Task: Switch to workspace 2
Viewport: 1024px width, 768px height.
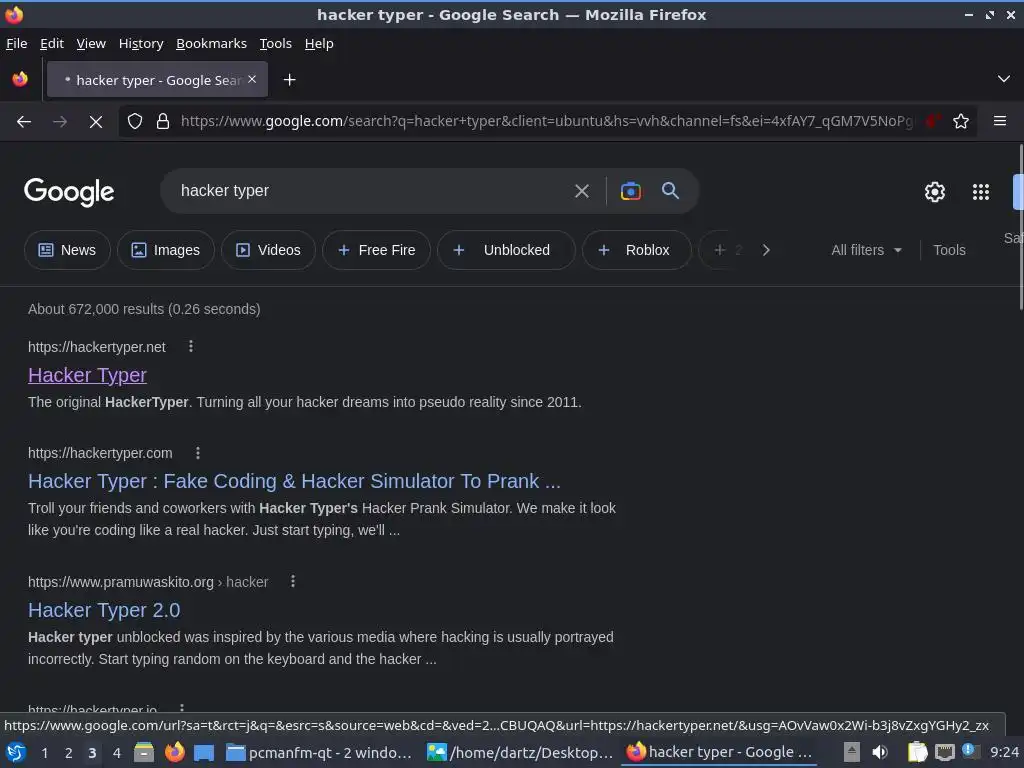Action: (69, 753)
